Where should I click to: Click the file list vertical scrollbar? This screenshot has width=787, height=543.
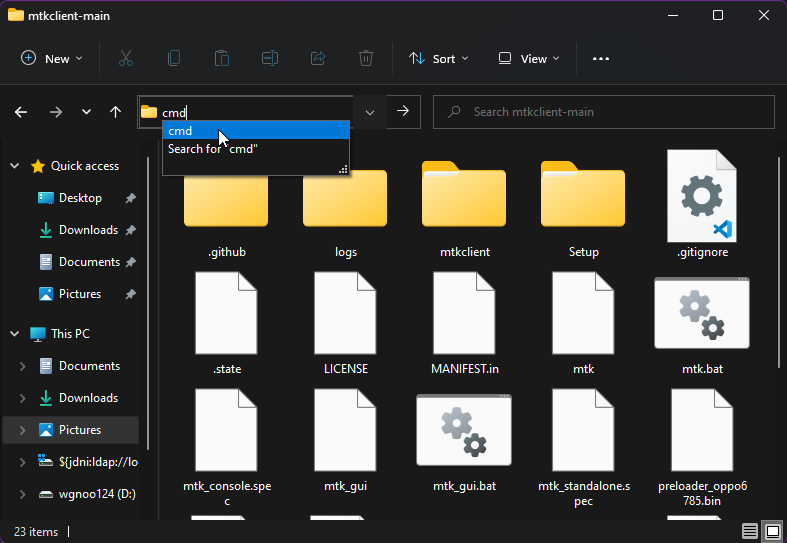click(778, 261)
